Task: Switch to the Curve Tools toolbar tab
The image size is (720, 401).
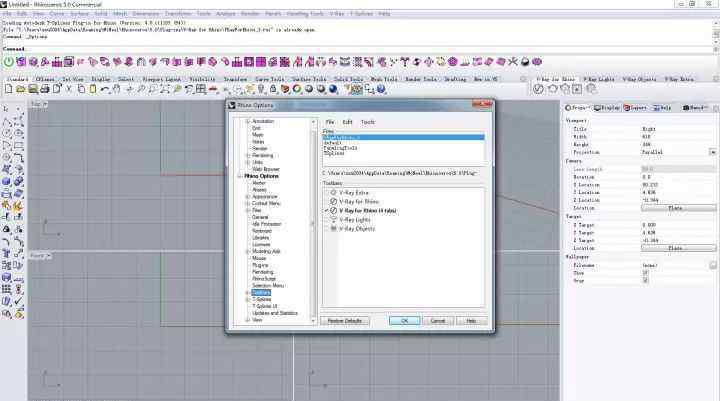Action: 270,79
